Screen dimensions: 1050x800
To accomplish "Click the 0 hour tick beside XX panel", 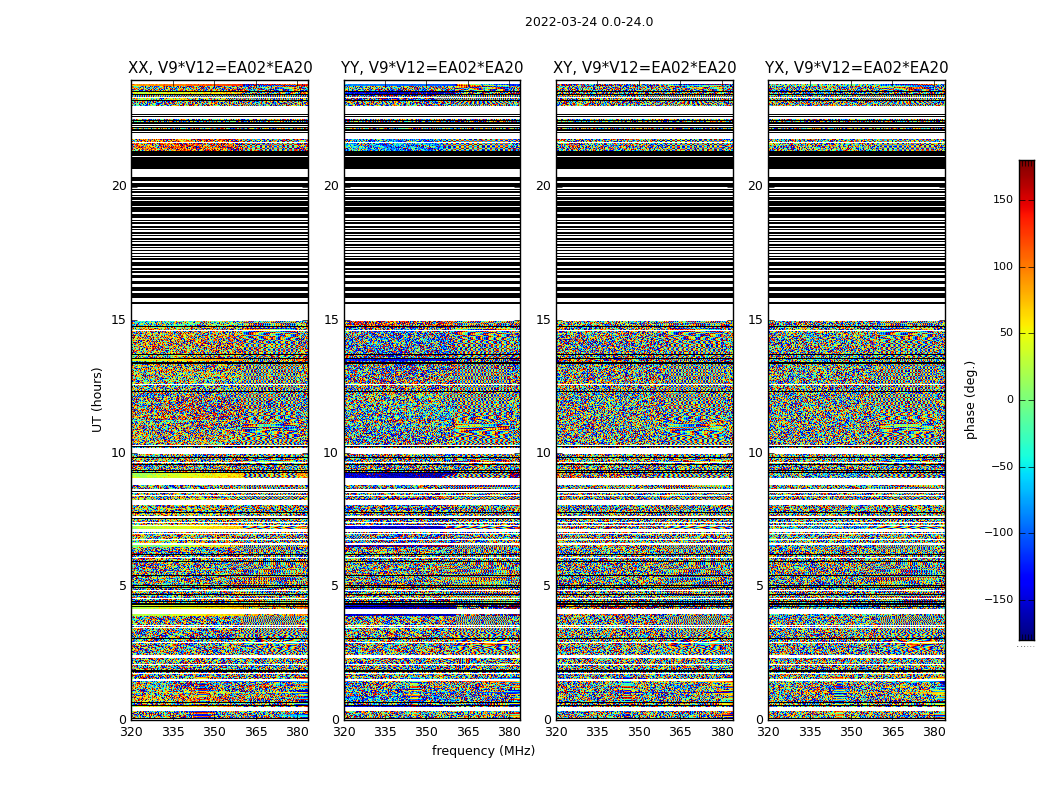I will (123, 720).
